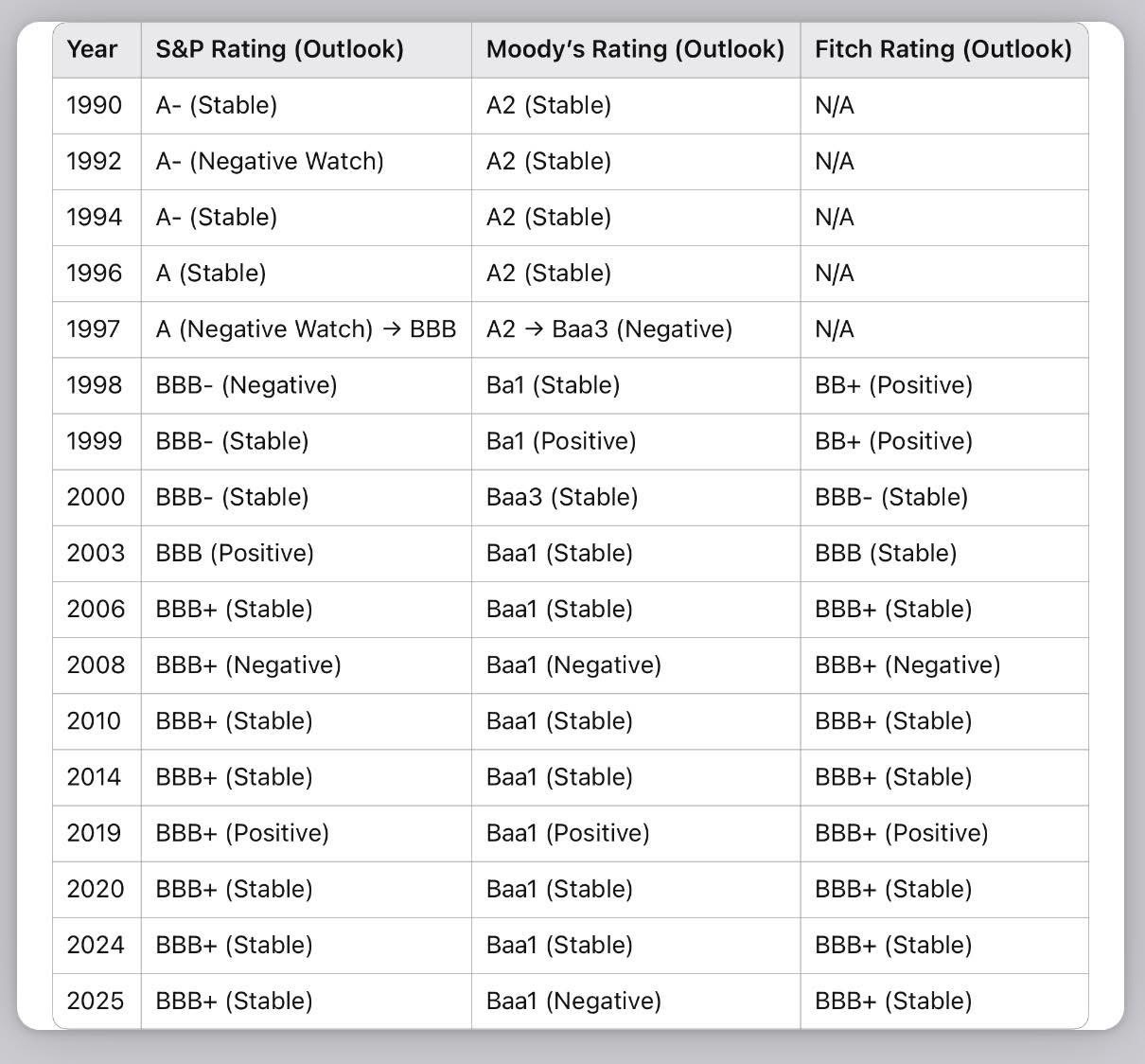The width and height of the screenshot is (1145, 1064).
Task: Select the Fitch BBB (Stable) cell for 2003
Action: tap(886, 552)
